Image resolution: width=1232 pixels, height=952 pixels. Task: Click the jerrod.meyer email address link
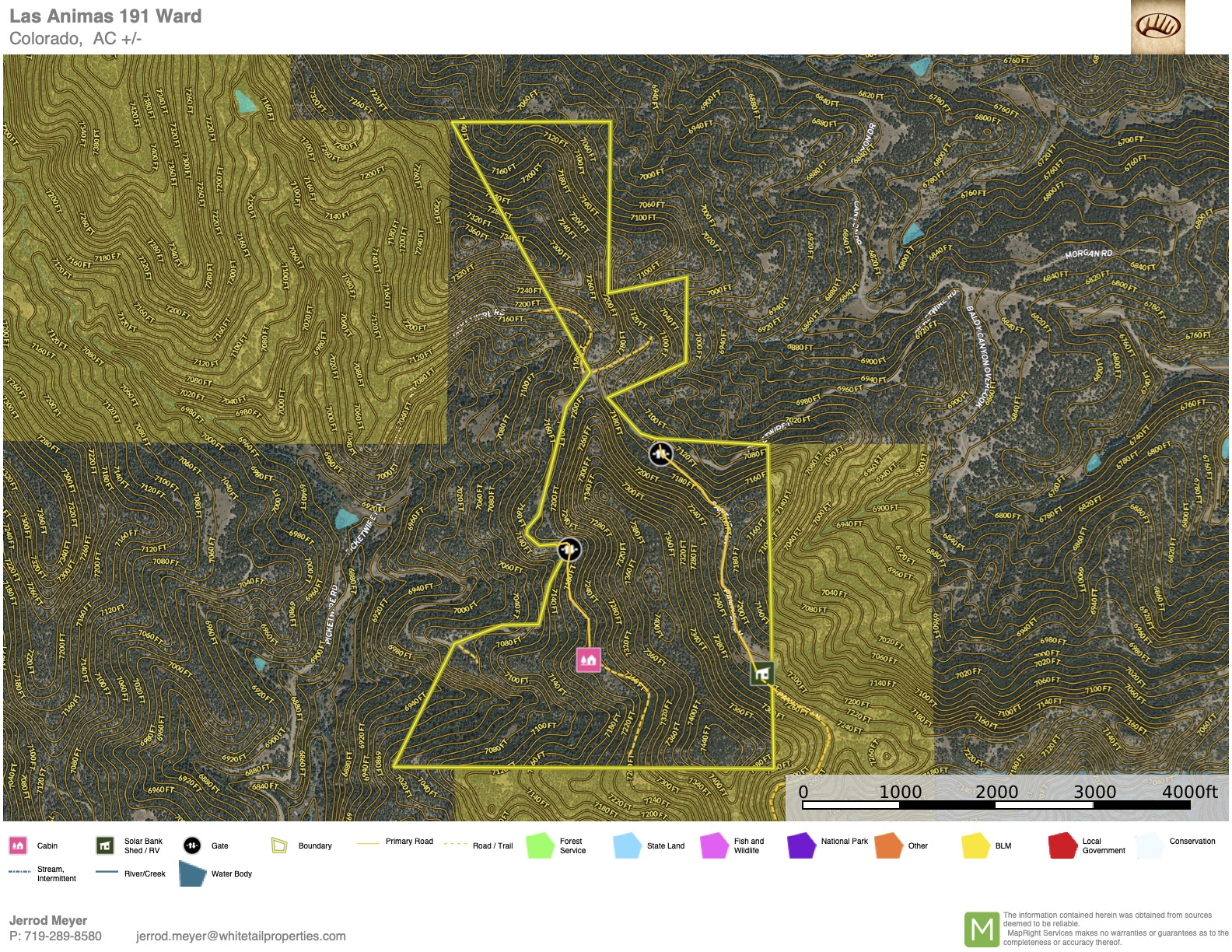[x=240, y=936]
